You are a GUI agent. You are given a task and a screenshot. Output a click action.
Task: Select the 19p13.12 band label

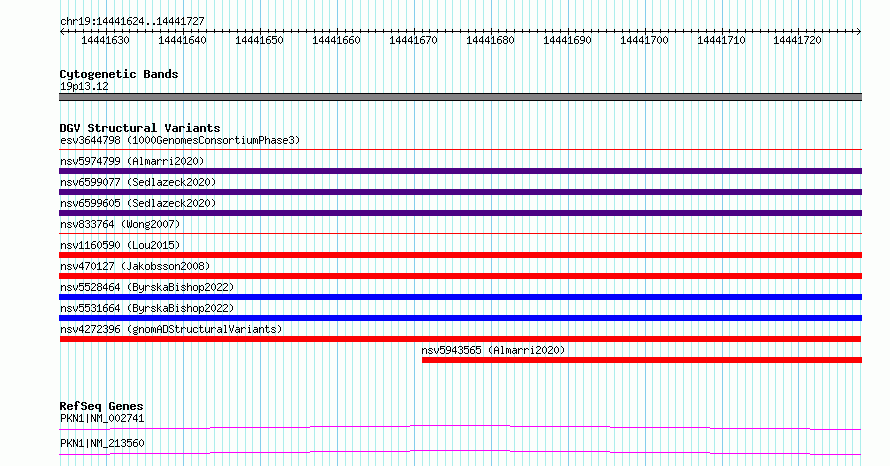click(x=84, y=86)
